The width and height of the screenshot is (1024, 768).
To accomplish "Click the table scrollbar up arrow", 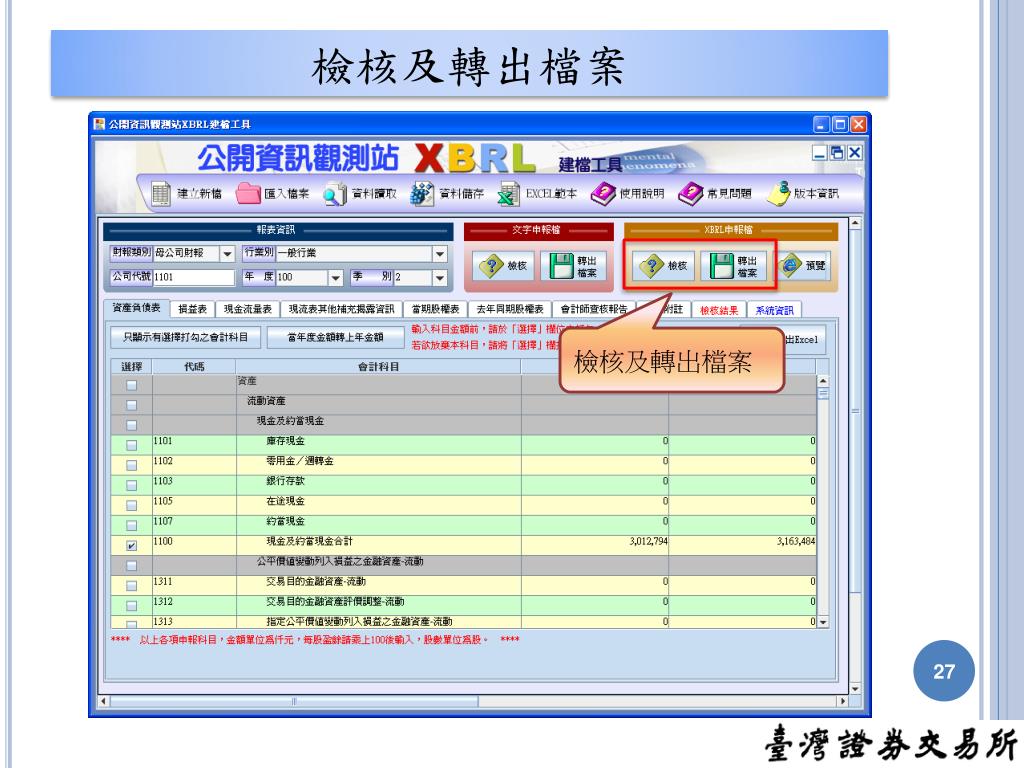I will 823,381.
